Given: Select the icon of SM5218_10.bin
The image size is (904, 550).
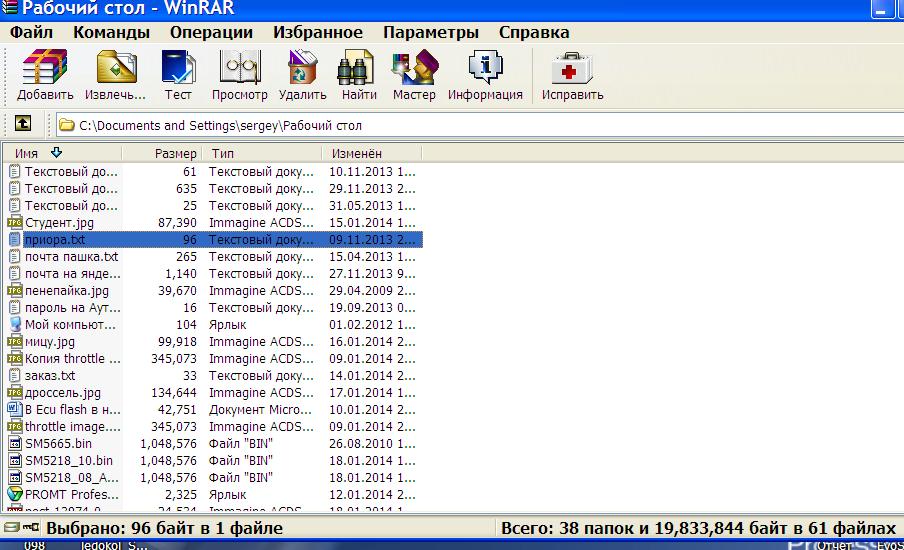Looking at the screenshot, I should point(15,461).
